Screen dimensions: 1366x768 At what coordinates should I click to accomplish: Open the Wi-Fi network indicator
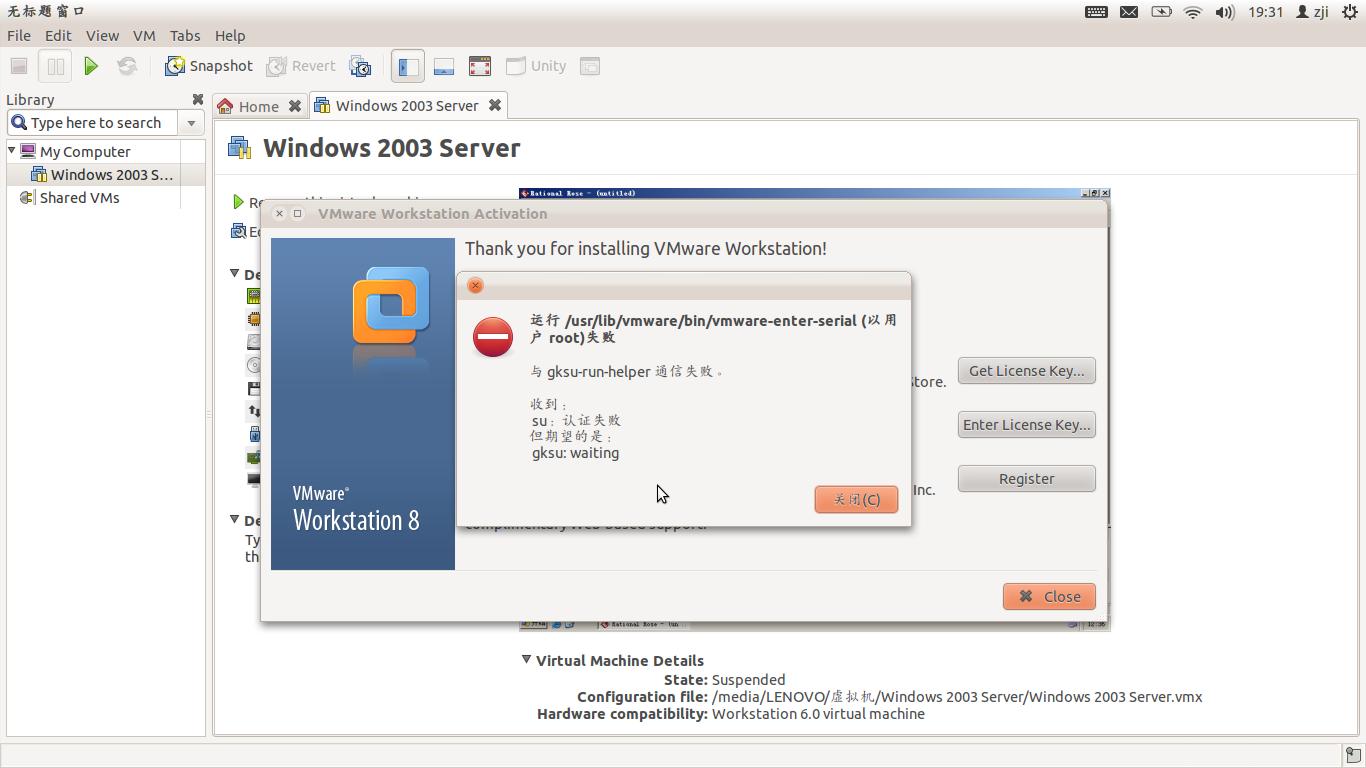pyautogui.click(x=1192, y=12)
